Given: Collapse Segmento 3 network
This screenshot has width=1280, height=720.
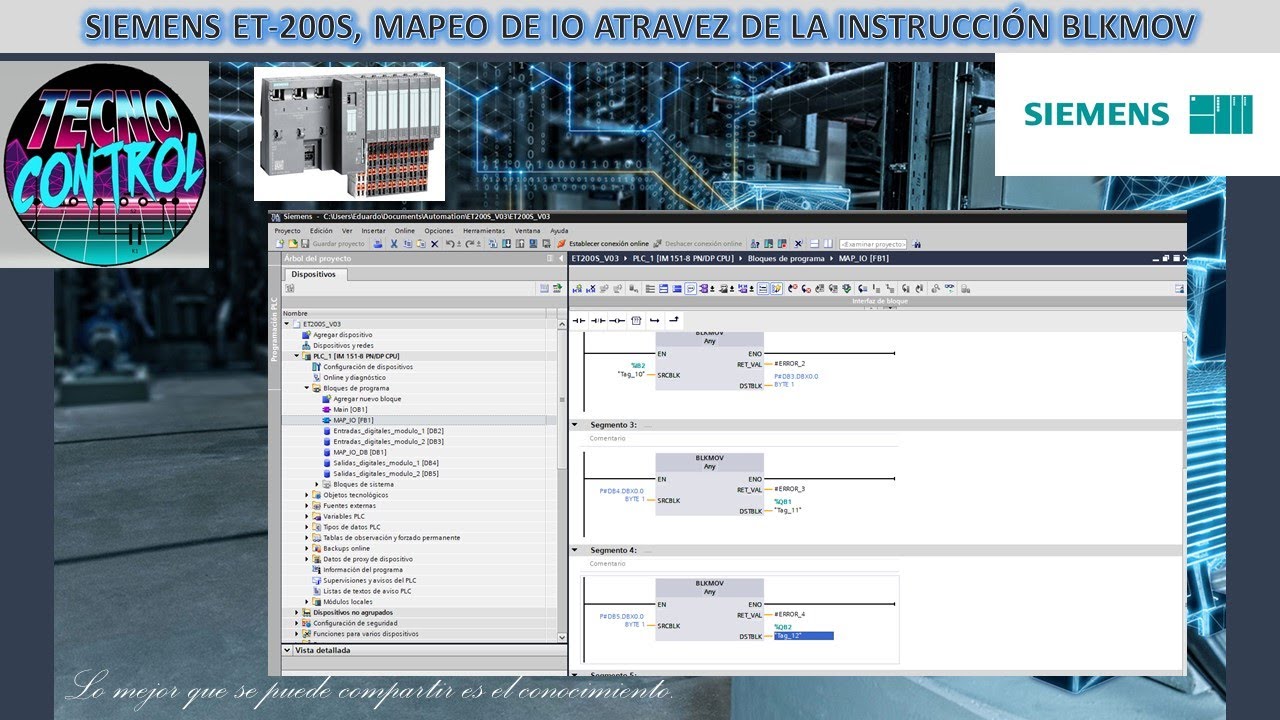Looking at the screenshot, I should 575,425.
